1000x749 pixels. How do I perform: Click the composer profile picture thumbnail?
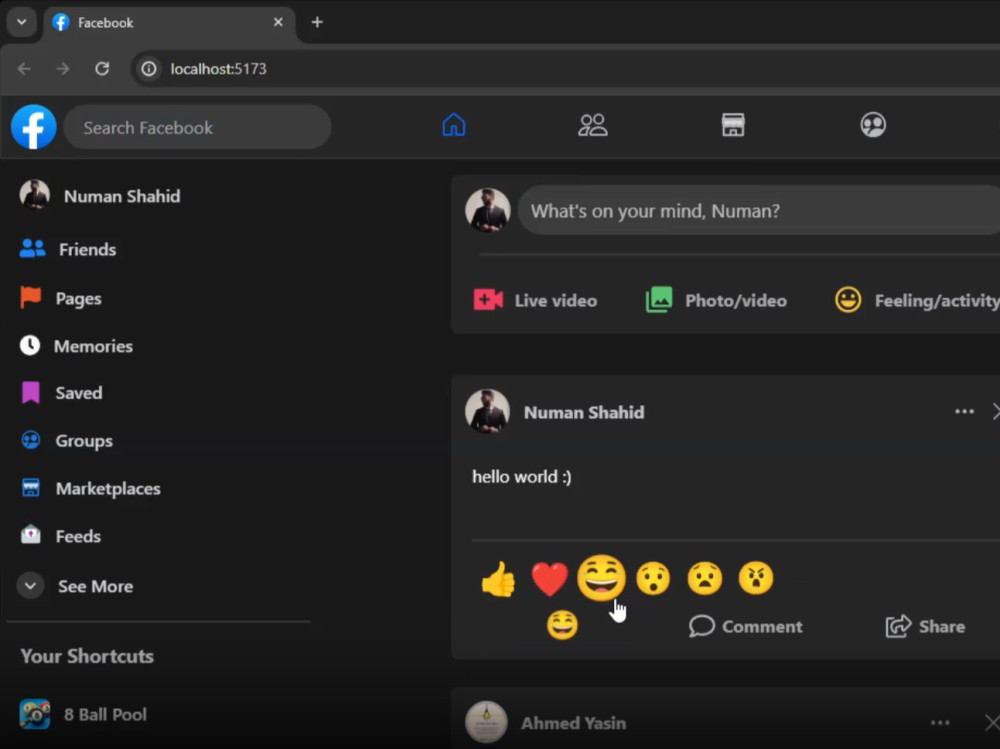tap(488, 210)
